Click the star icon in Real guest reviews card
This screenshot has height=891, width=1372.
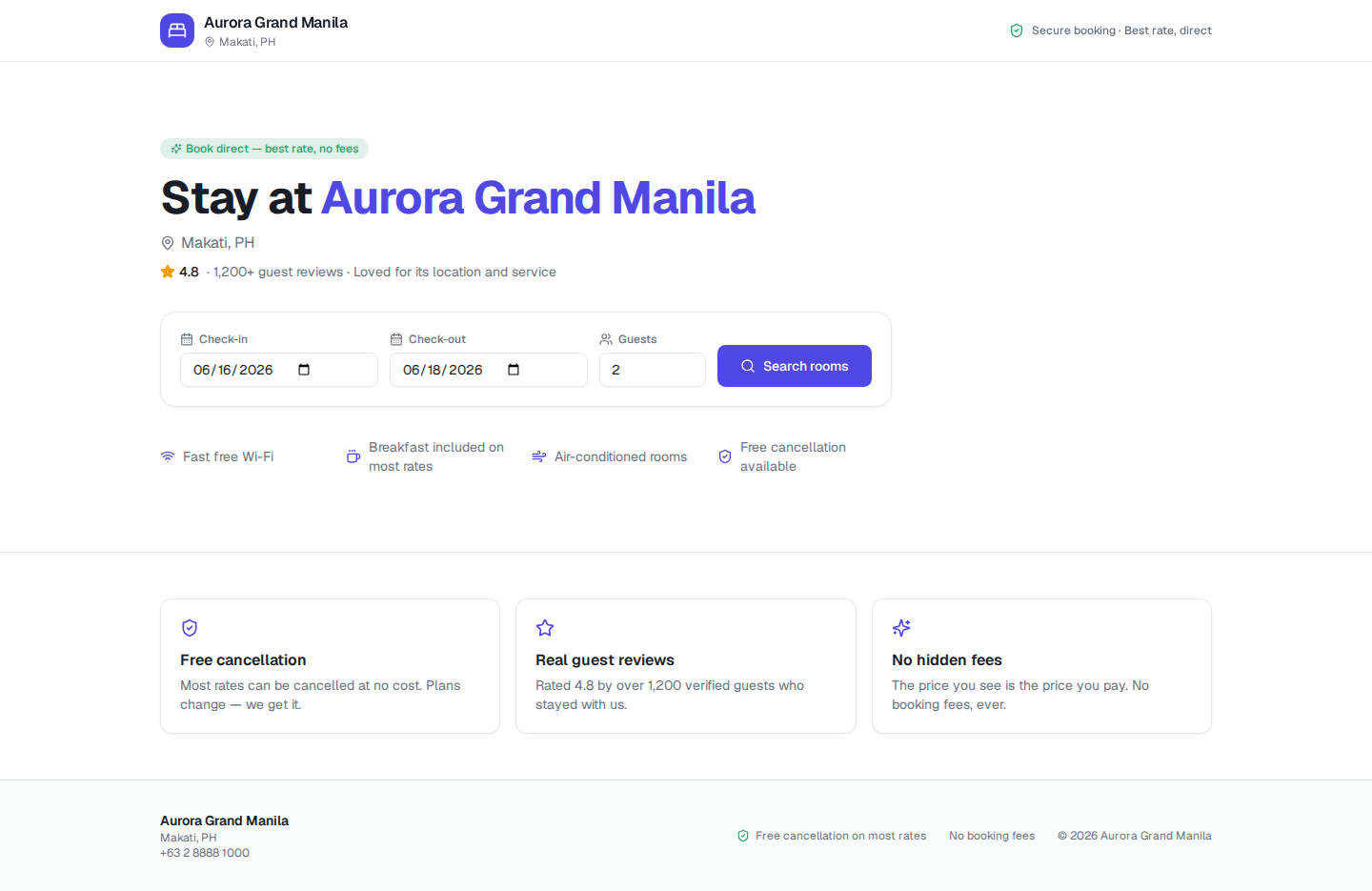(x=545, y=628)
